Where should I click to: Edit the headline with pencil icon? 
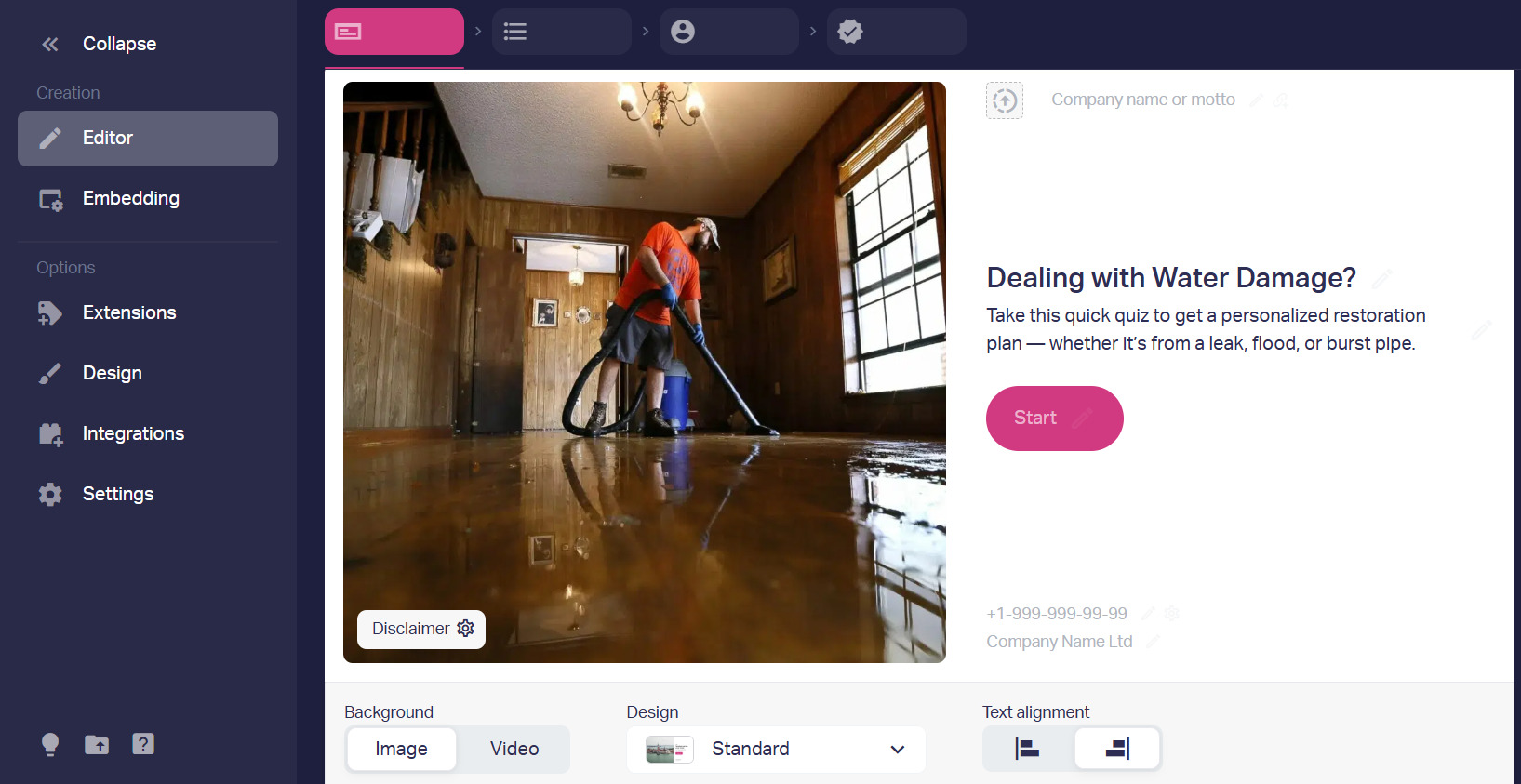point(1382,278)
